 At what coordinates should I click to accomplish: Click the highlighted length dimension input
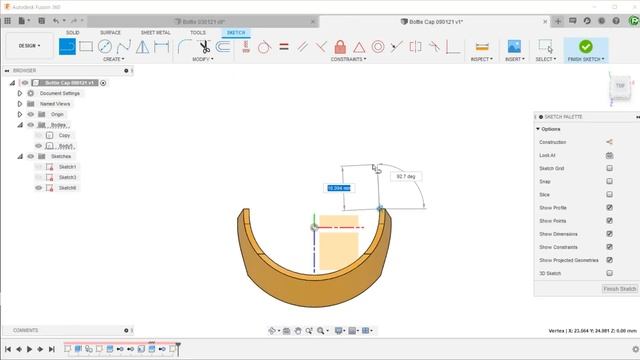339,188
